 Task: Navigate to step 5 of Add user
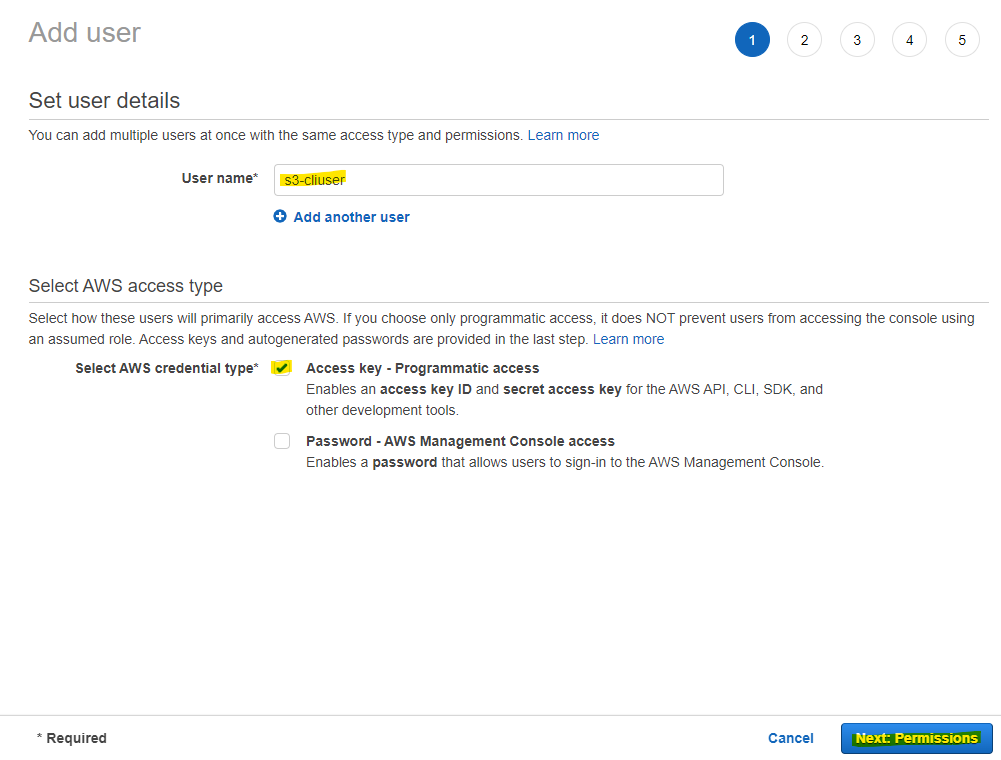(x=962, y=39)
